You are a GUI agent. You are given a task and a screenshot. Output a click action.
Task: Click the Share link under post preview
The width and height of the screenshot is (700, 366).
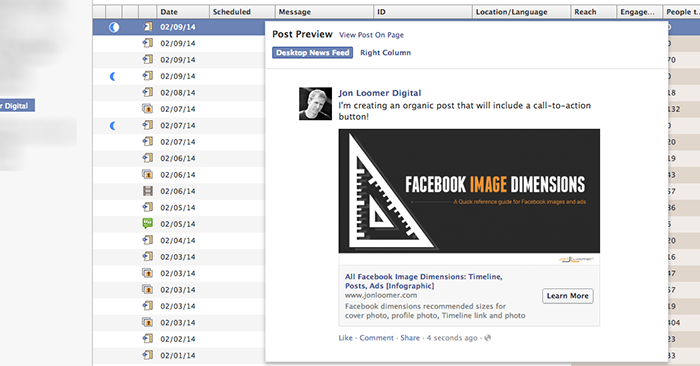[410, 338]
